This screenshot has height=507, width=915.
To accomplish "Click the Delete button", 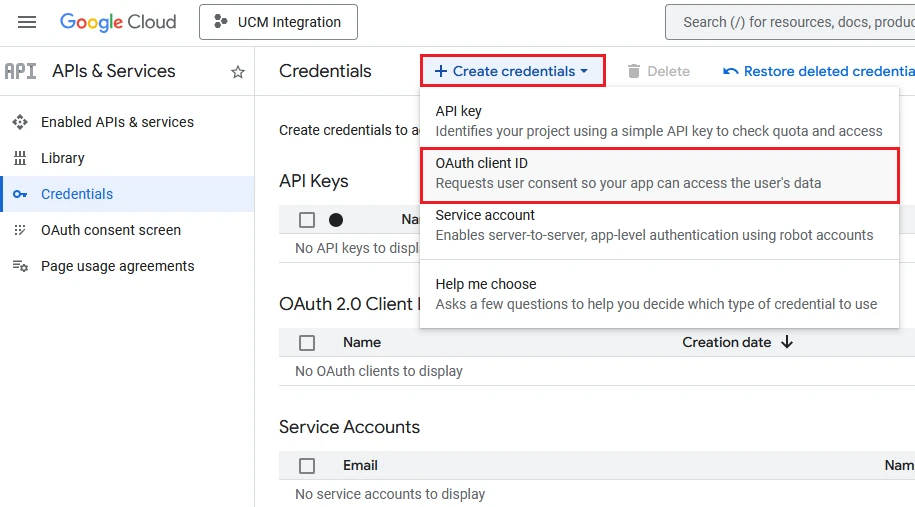I will [658, 71].
